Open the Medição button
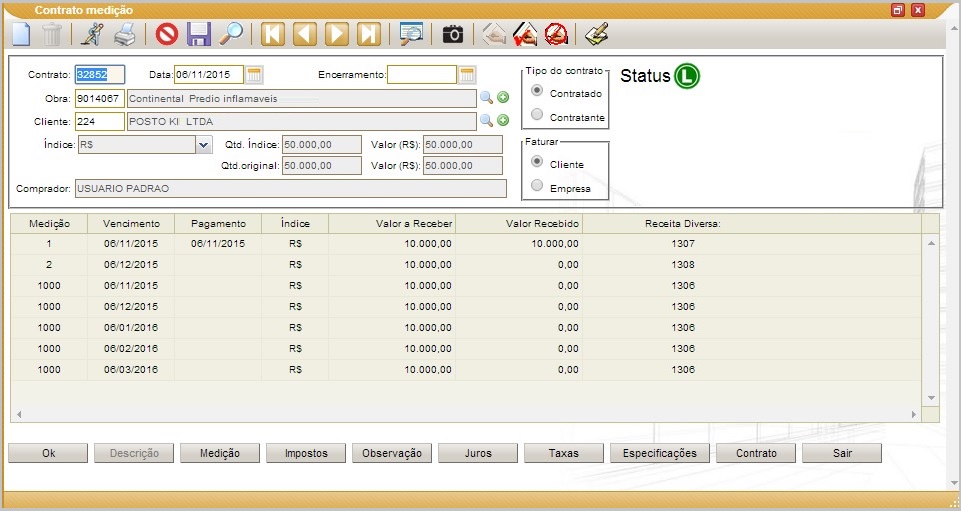The image size is (961, 511). coord(220,453)
